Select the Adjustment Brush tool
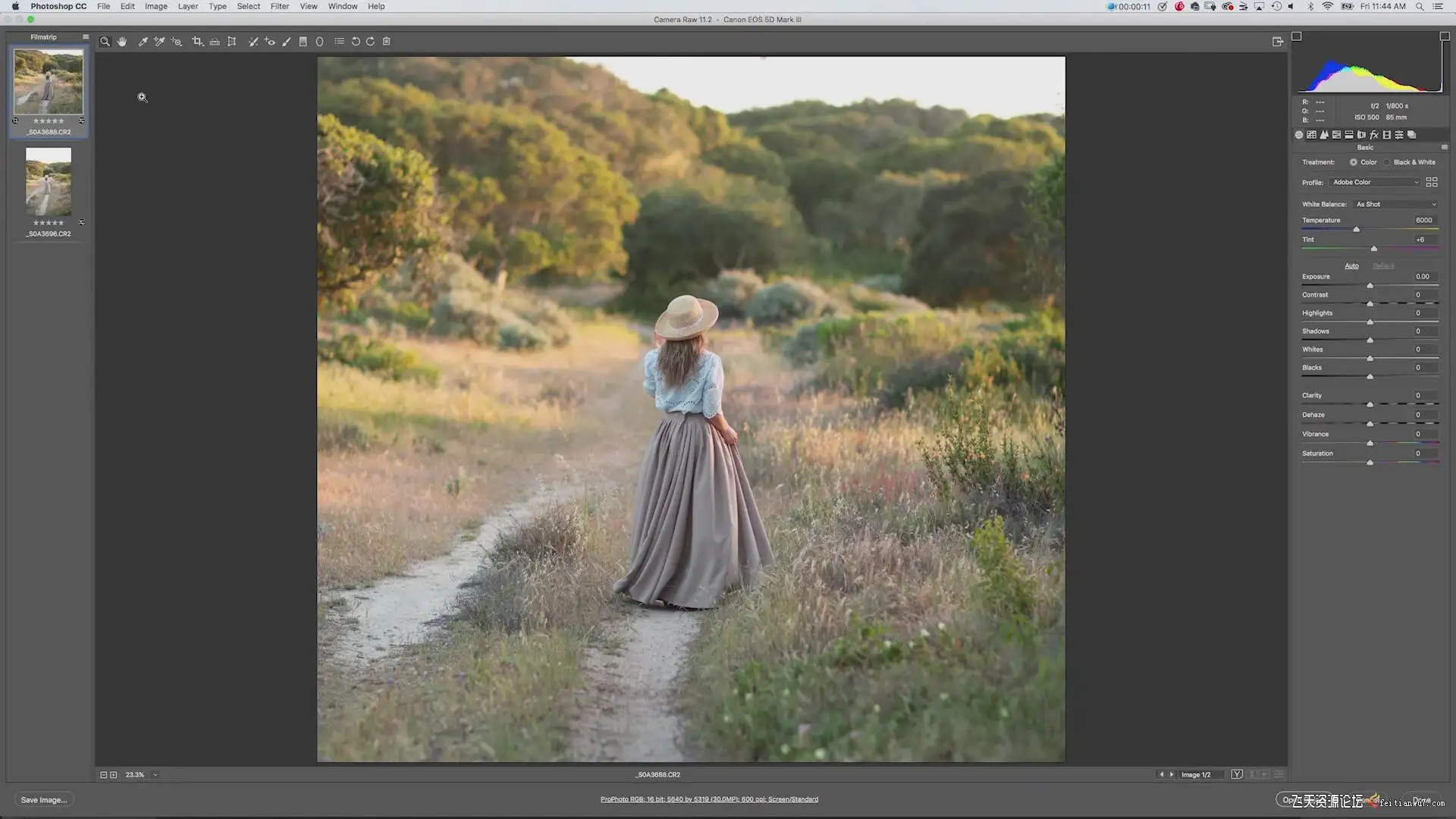The height and width of the screenshot is (819, 1456). tap(287, 42)
